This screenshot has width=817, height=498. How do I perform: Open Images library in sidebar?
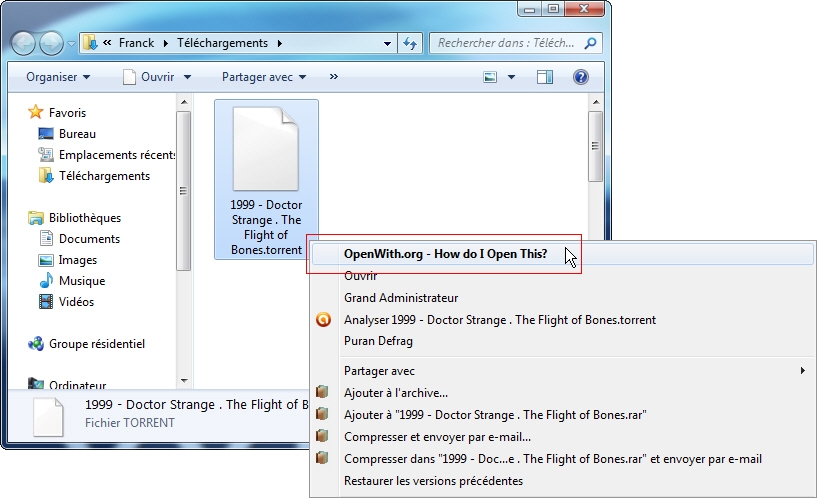point(78,260)
